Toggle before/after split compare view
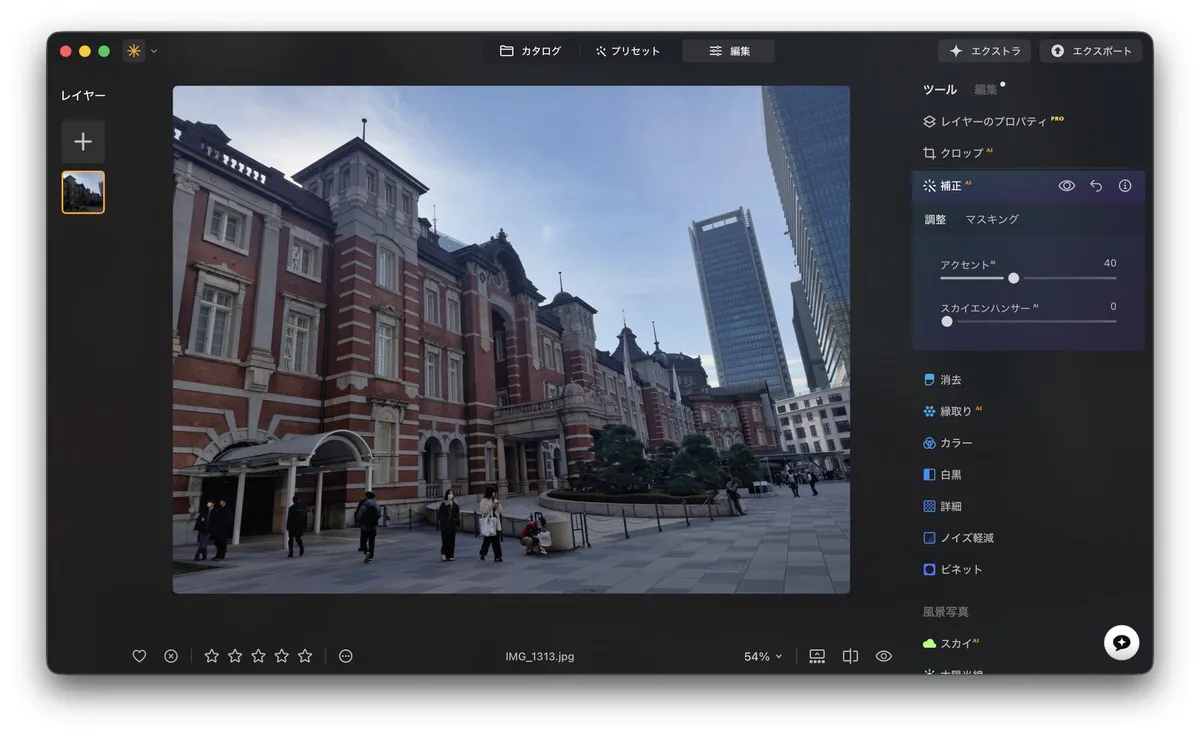This screenshot has width=1200, height=736. [850, 656]
